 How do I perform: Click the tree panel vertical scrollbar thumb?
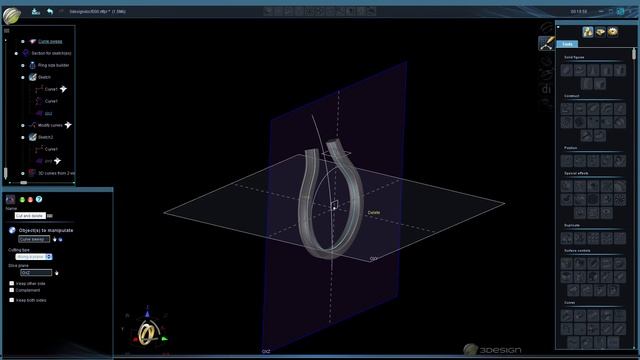tap(5, 173)
